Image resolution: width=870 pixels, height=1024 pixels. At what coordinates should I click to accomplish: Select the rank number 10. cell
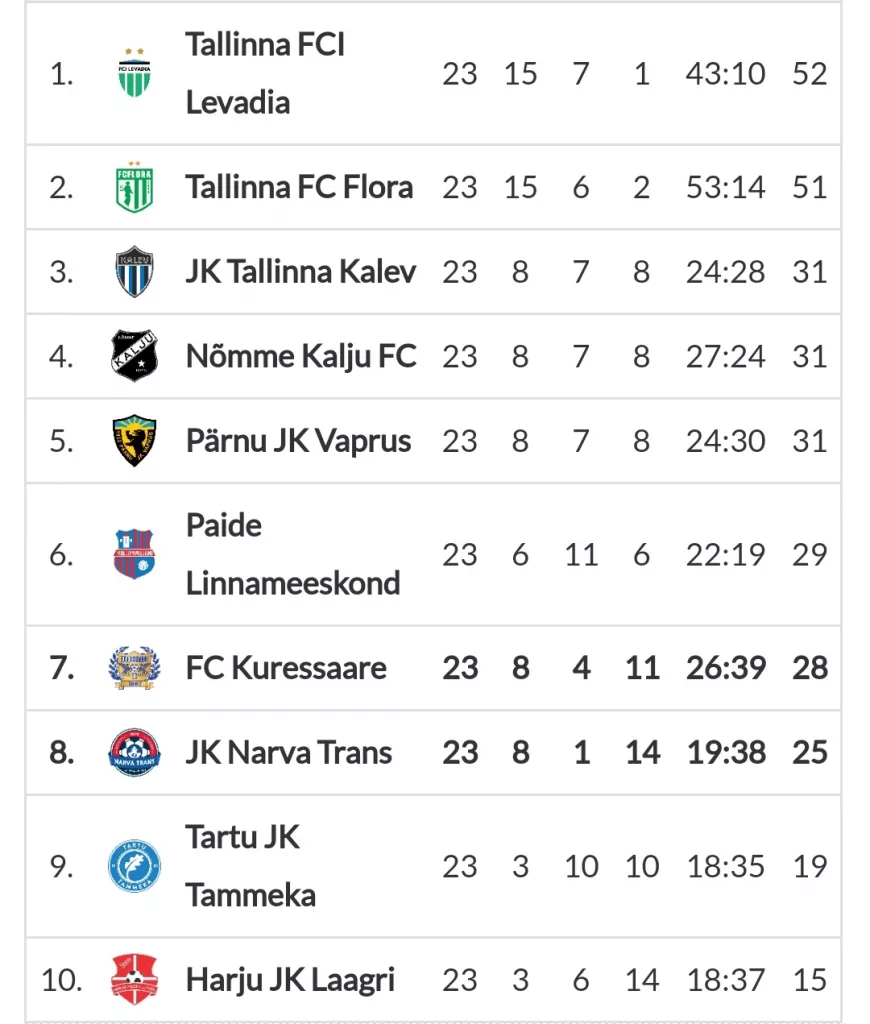(62, 980)
